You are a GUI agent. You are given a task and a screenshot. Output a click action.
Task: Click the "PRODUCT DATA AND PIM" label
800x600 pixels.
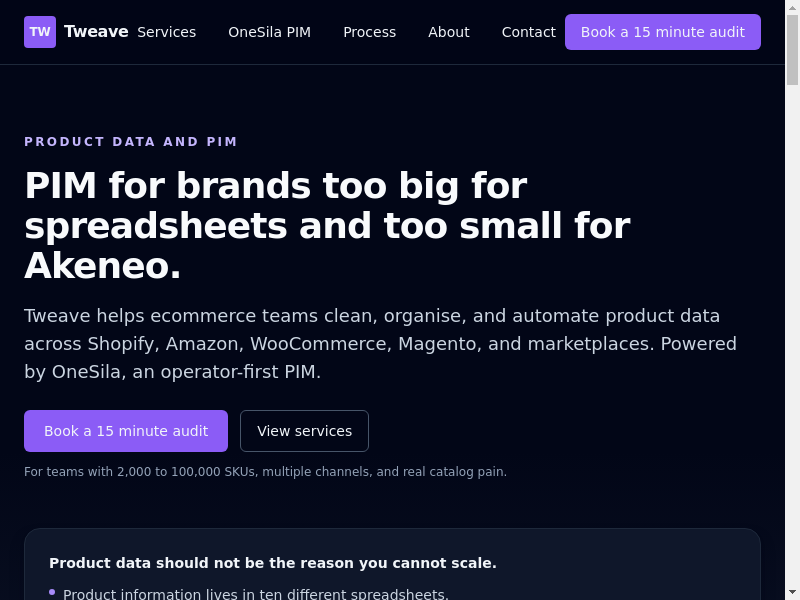[131, 142]
